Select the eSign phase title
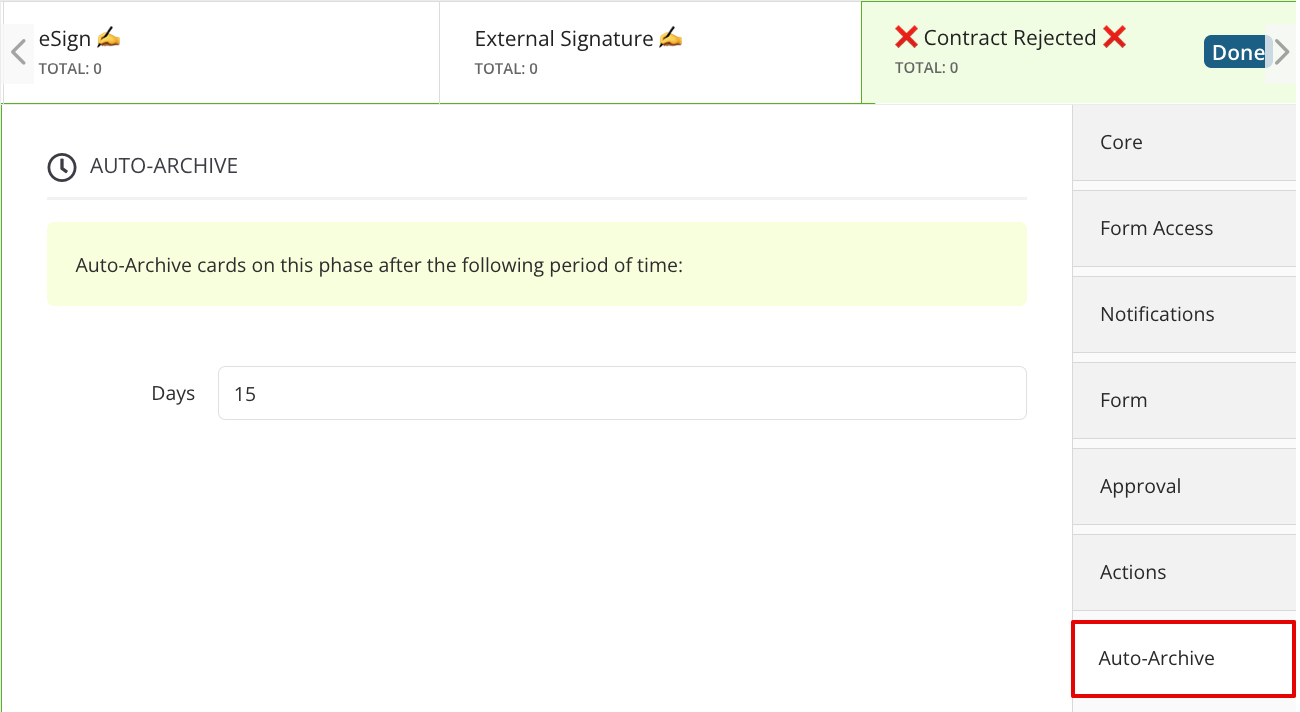The image size is (1300, 712). point(65,40)
